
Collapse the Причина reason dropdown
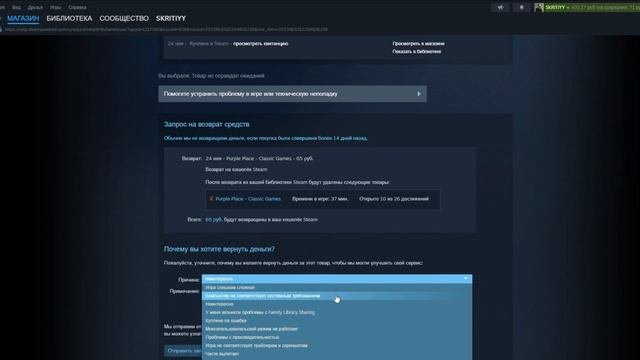click(337, 279)
